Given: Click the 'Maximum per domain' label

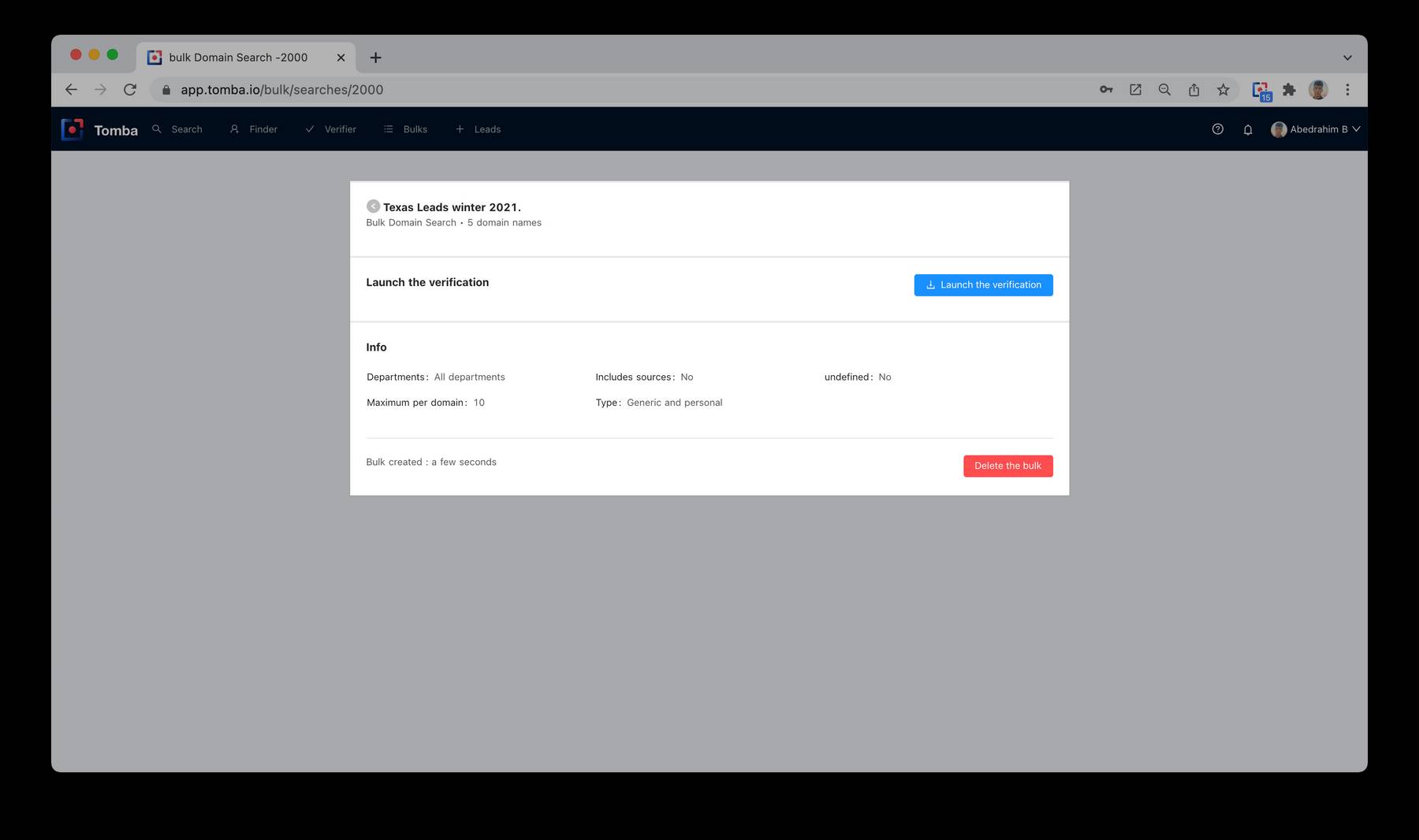Looking at the screenshot, I should [x=415, y=403].
